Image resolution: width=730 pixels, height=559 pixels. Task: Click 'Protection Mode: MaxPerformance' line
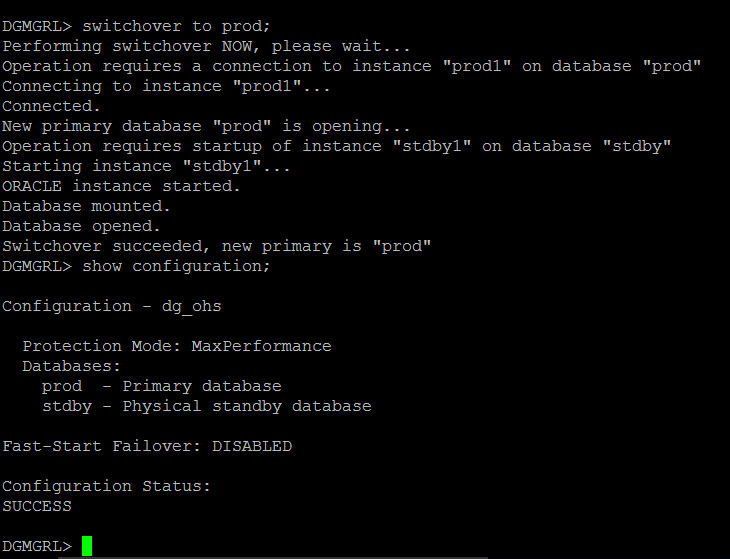[177, 346]
